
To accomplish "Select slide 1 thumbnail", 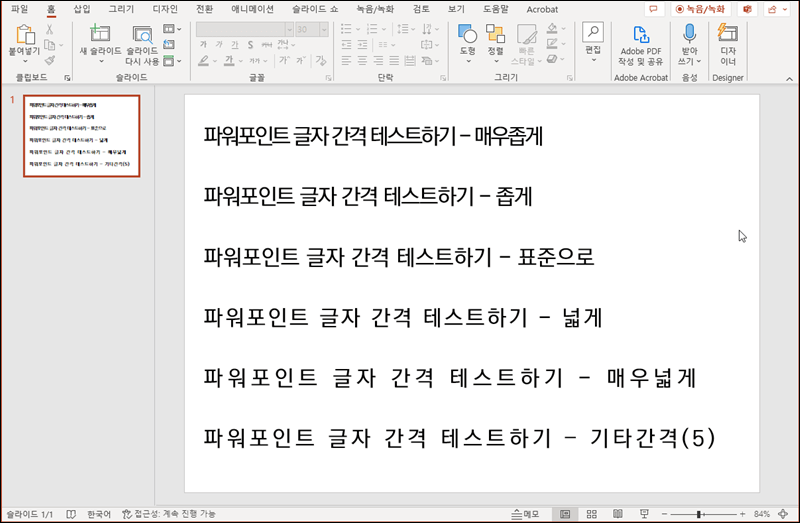I will tap(82, 136).
